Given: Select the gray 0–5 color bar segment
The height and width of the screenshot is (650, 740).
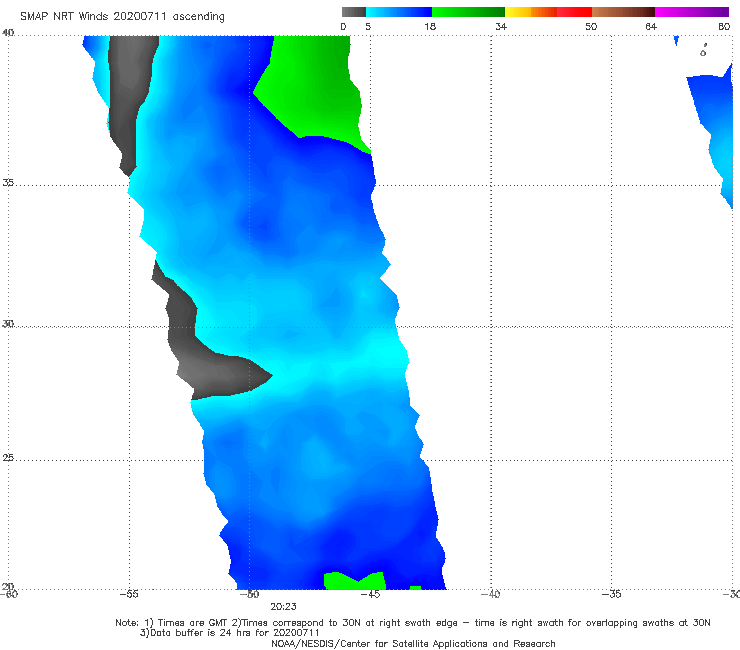Looking at the screenshot, I should (354, 12).
